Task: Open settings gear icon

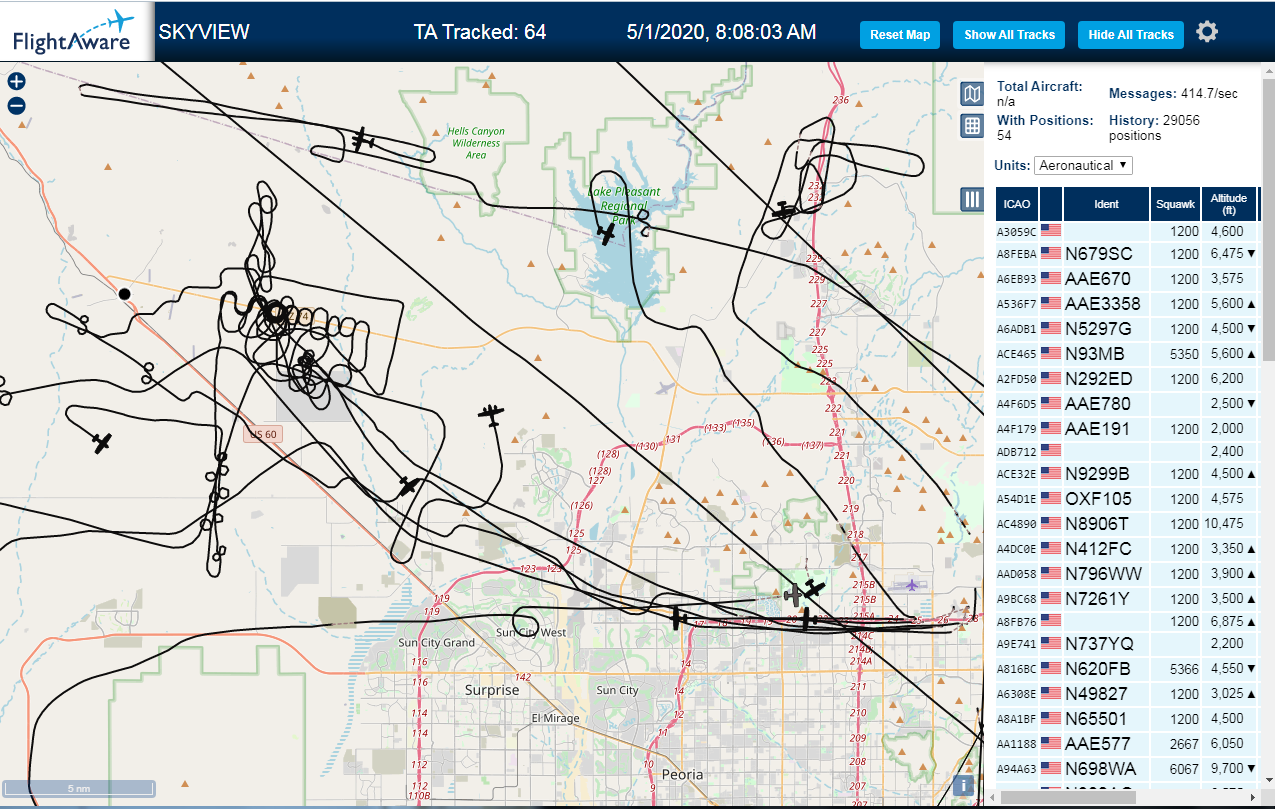Action: tap(1207, 32)
